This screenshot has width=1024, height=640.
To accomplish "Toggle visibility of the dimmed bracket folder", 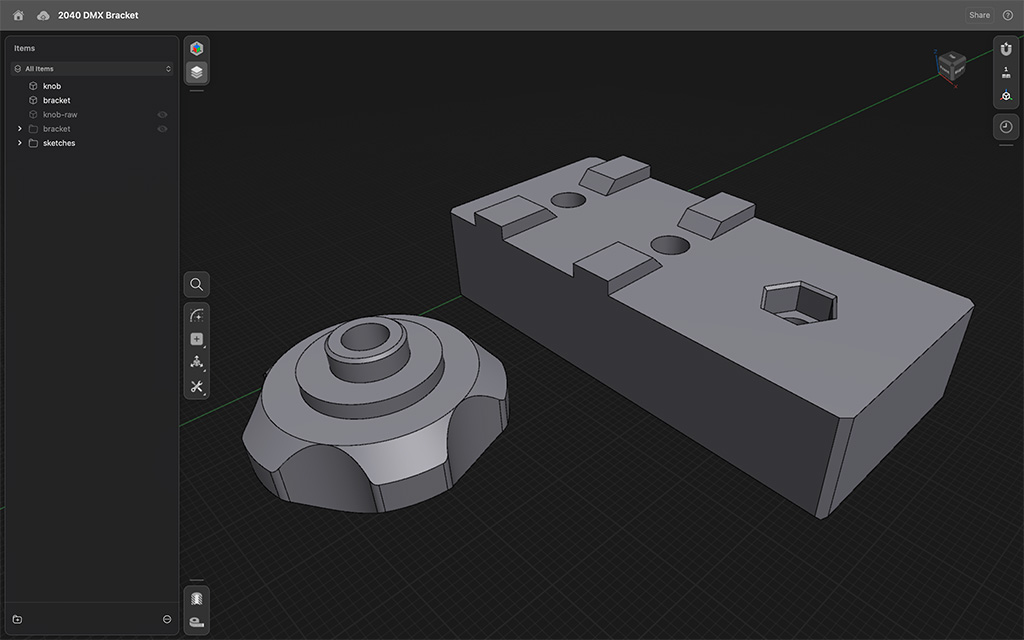I will tap(162, 129).
